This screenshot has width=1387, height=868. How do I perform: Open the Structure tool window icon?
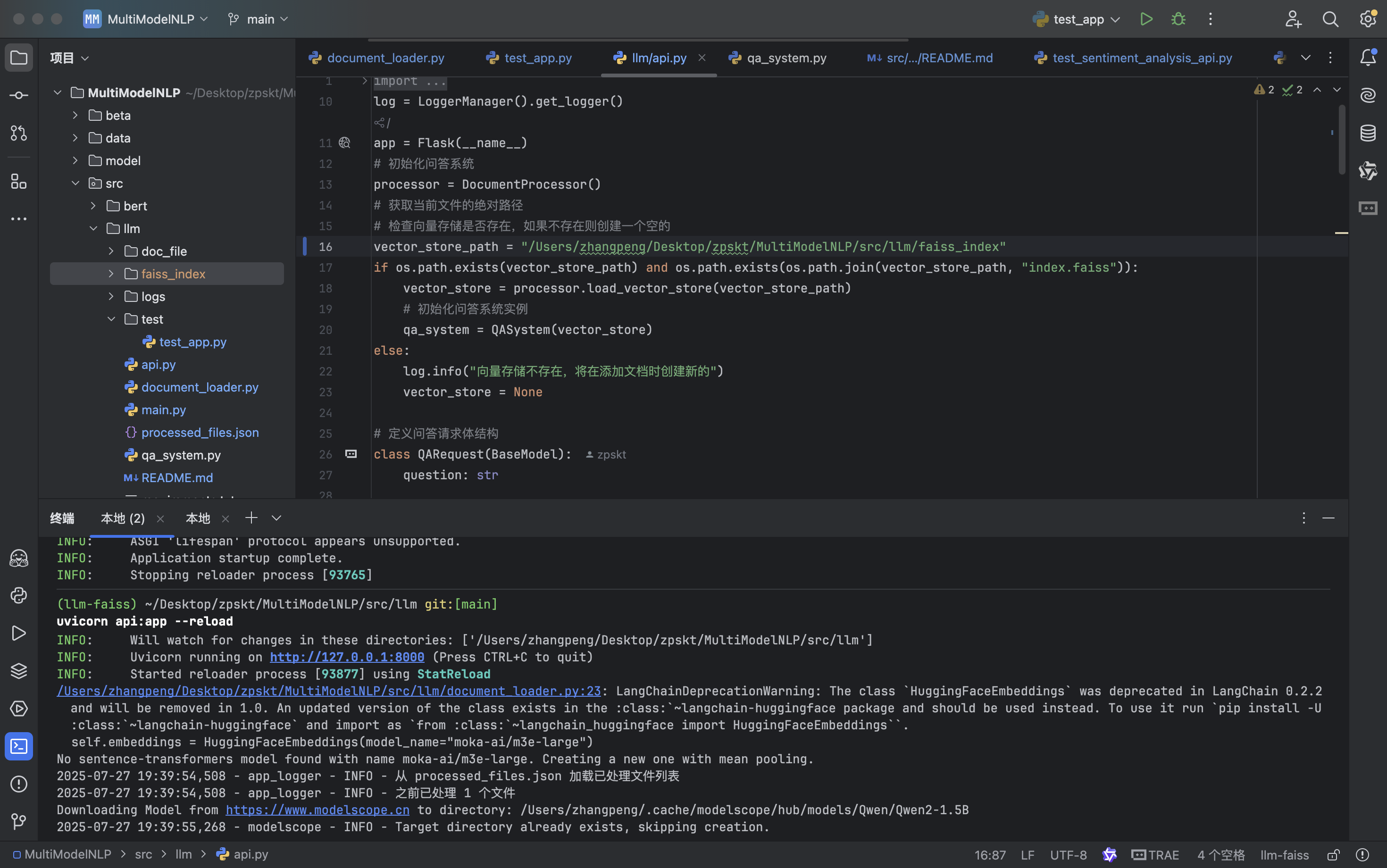pos(18,182)
